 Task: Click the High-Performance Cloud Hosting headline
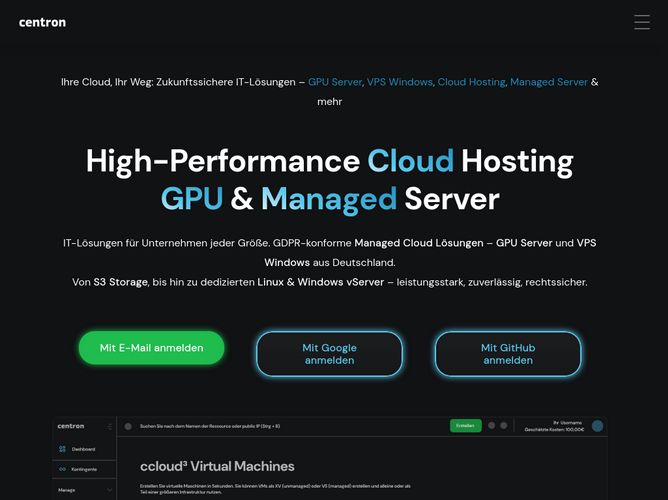[x=329, y=180]
